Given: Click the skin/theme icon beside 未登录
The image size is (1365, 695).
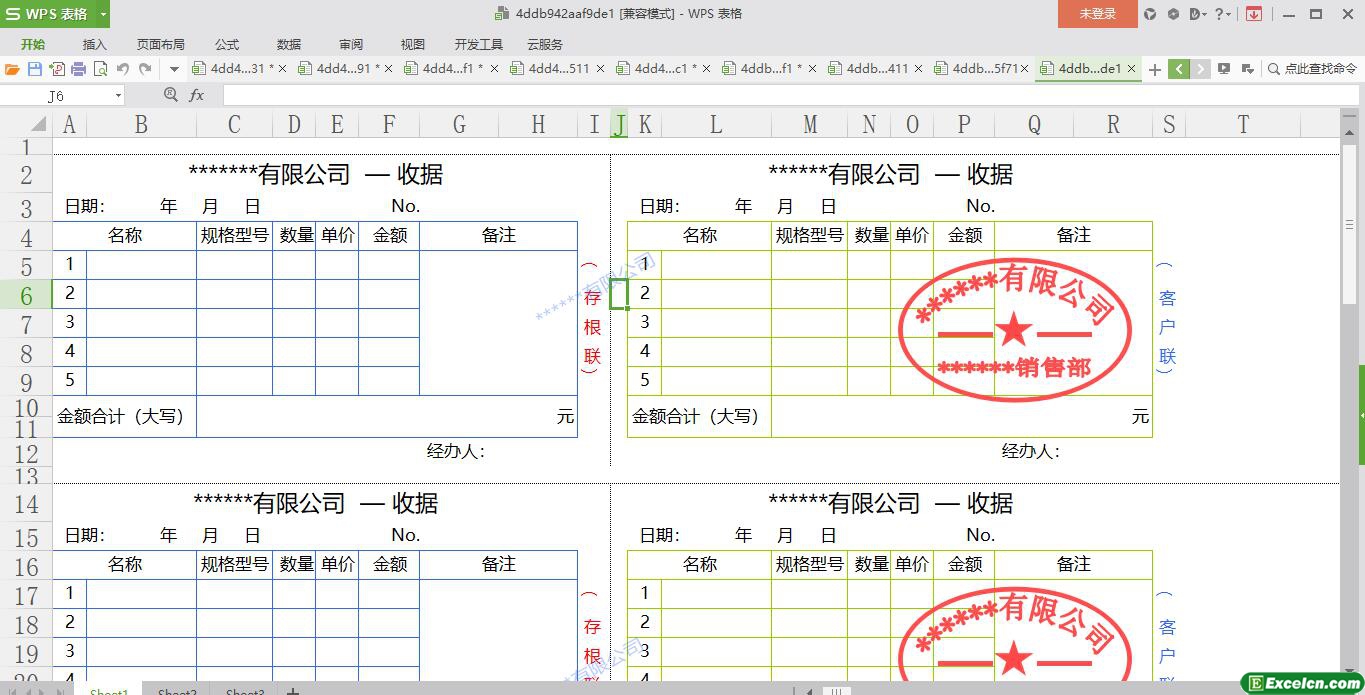Looking at the screenshot, I should point(1150,14).
